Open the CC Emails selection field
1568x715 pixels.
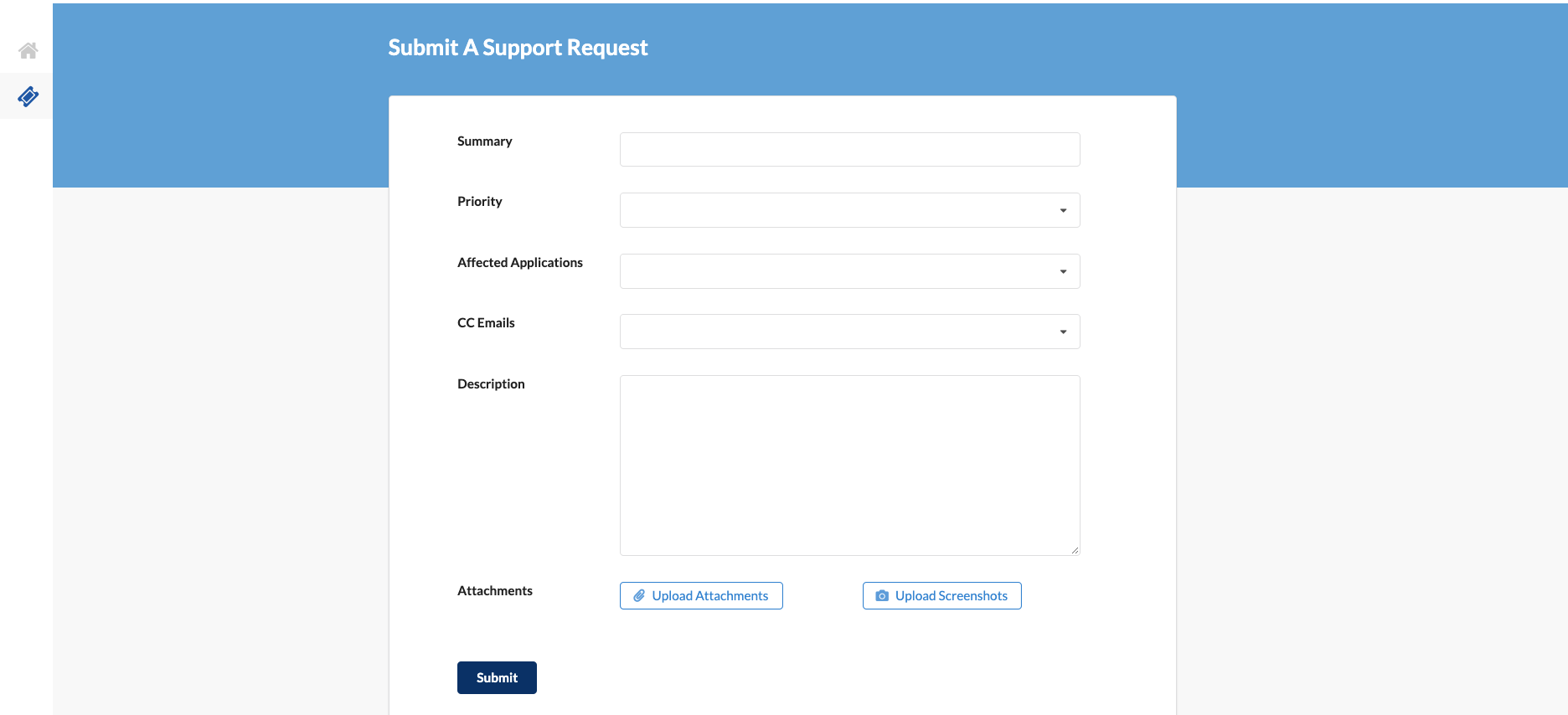tap(838, 332)
